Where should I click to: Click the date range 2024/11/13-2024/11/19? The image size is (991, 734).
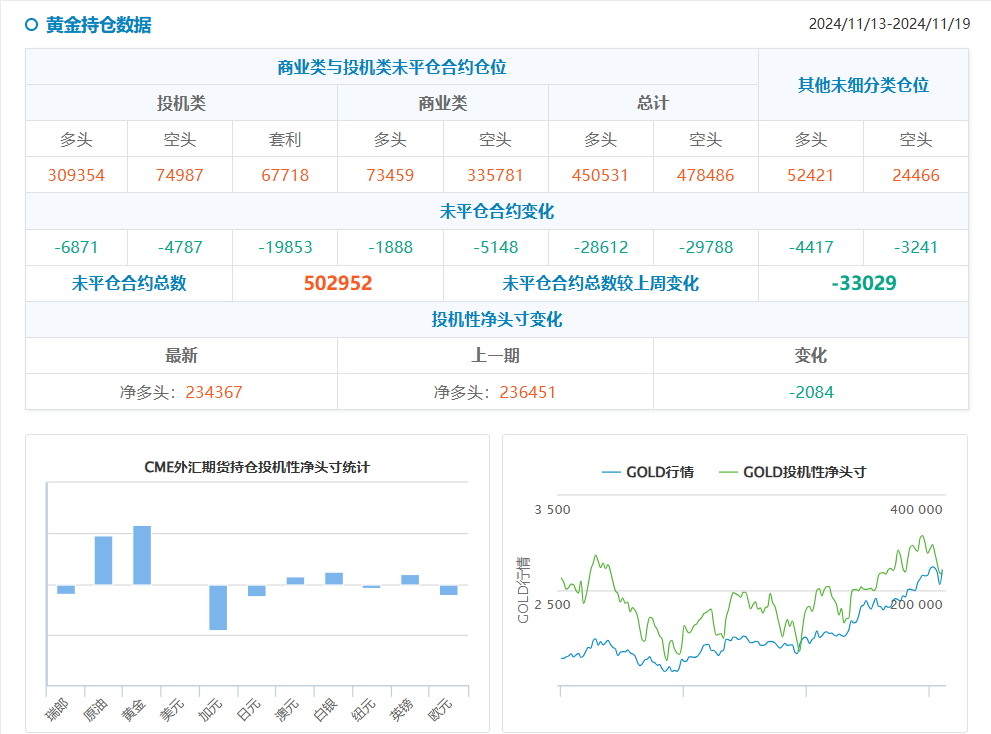pos(889,24)
